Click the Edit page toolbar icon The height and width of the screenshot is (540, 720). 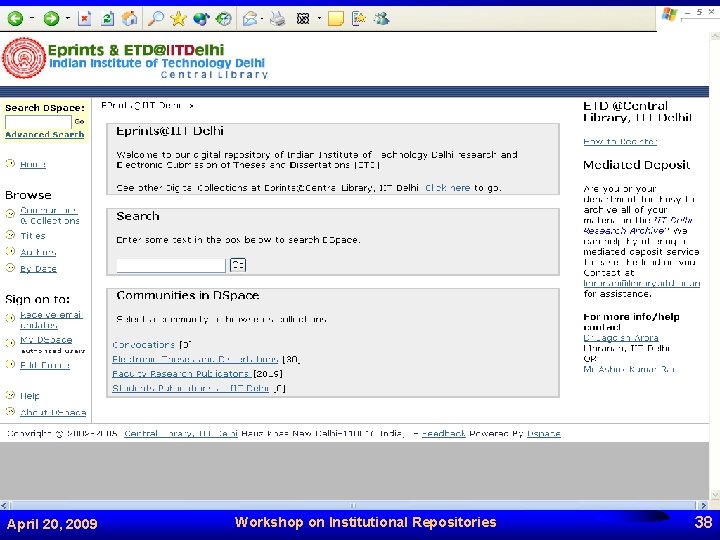[x=303, y=19]
